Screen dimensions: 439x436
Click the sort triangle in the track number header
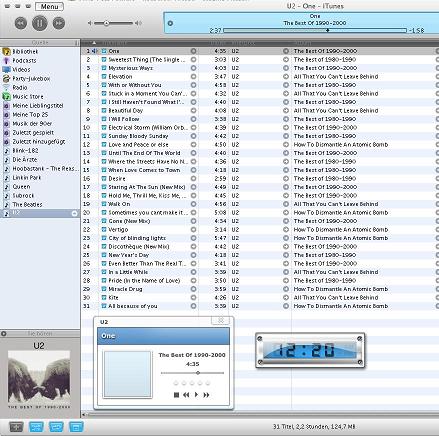point(94,43)
